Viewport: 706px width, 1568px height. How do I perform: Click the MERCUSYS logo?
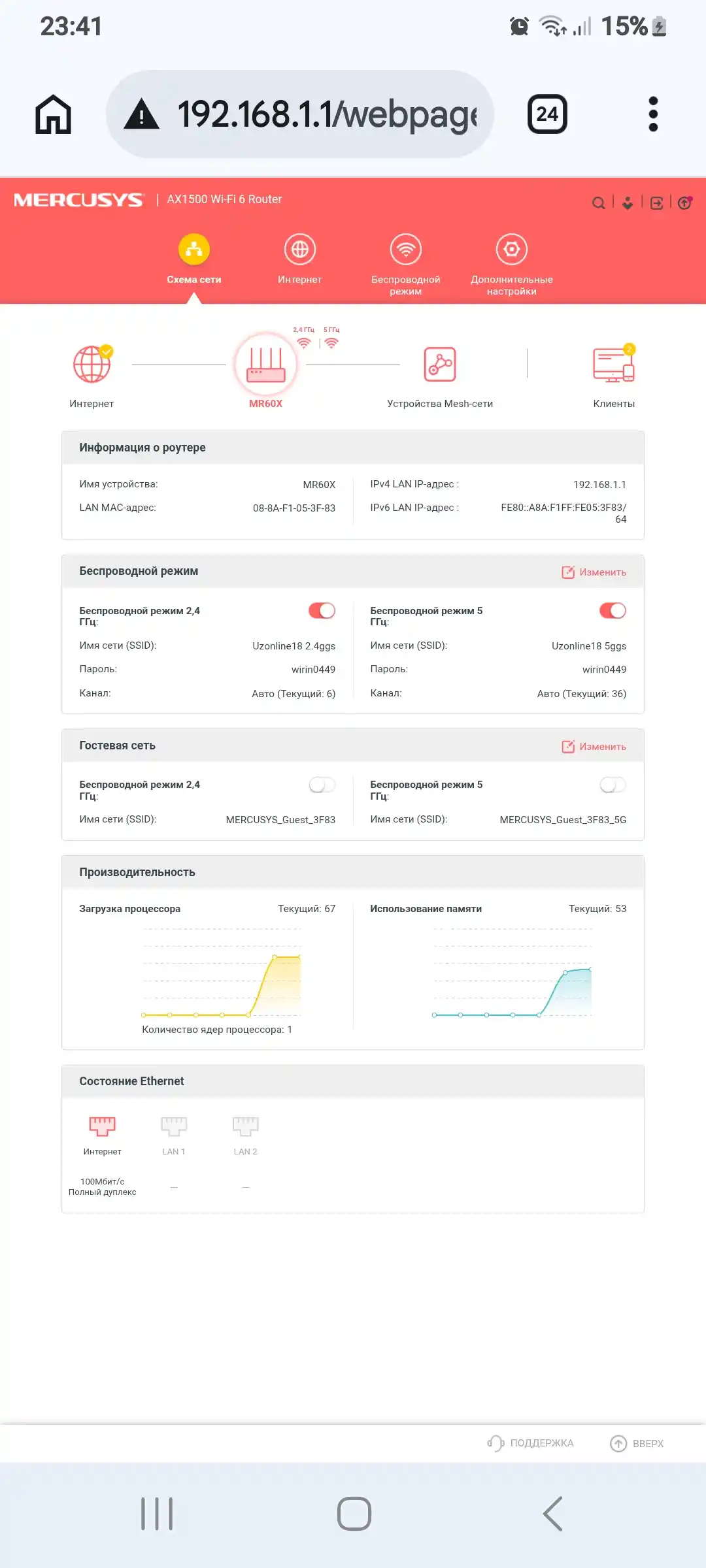coord(78,200)
